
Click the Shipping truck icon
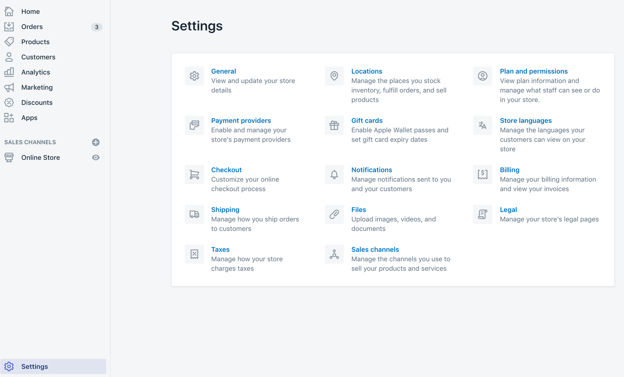(x=194, y=215)
